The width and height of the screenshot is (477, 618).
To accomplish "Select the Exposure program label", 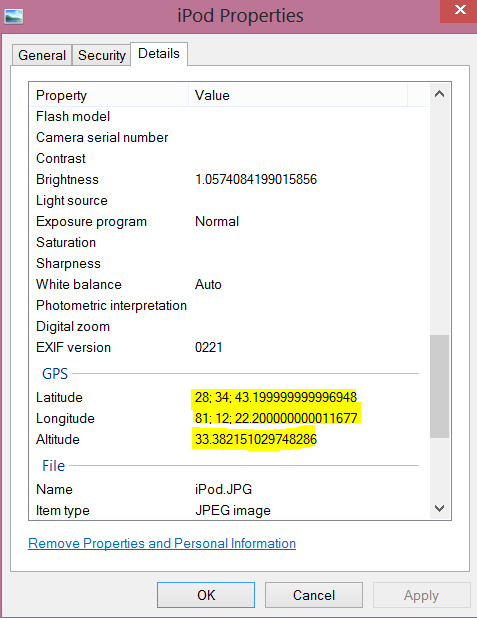I will click(x=91, y=222).
